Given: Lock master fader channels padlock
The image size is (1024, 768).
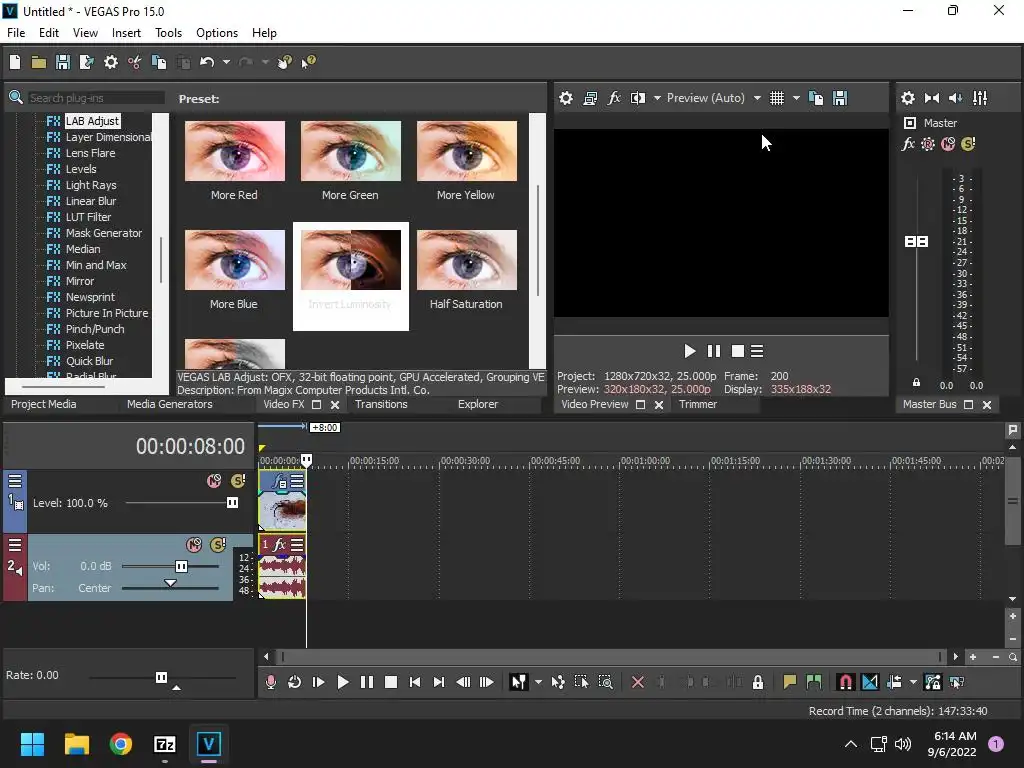Looking at the screenshot, I should click(916, 383).
